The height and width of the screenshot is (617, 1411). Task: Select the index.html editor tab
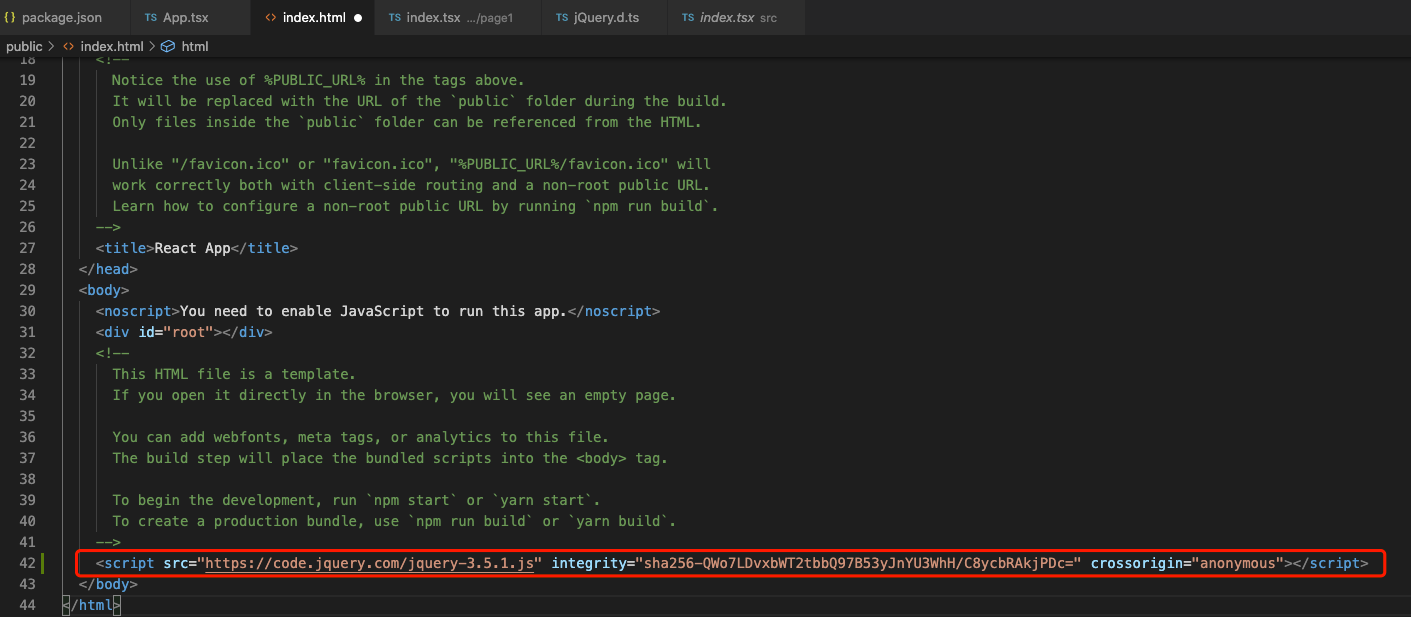(x=312, y=18)
